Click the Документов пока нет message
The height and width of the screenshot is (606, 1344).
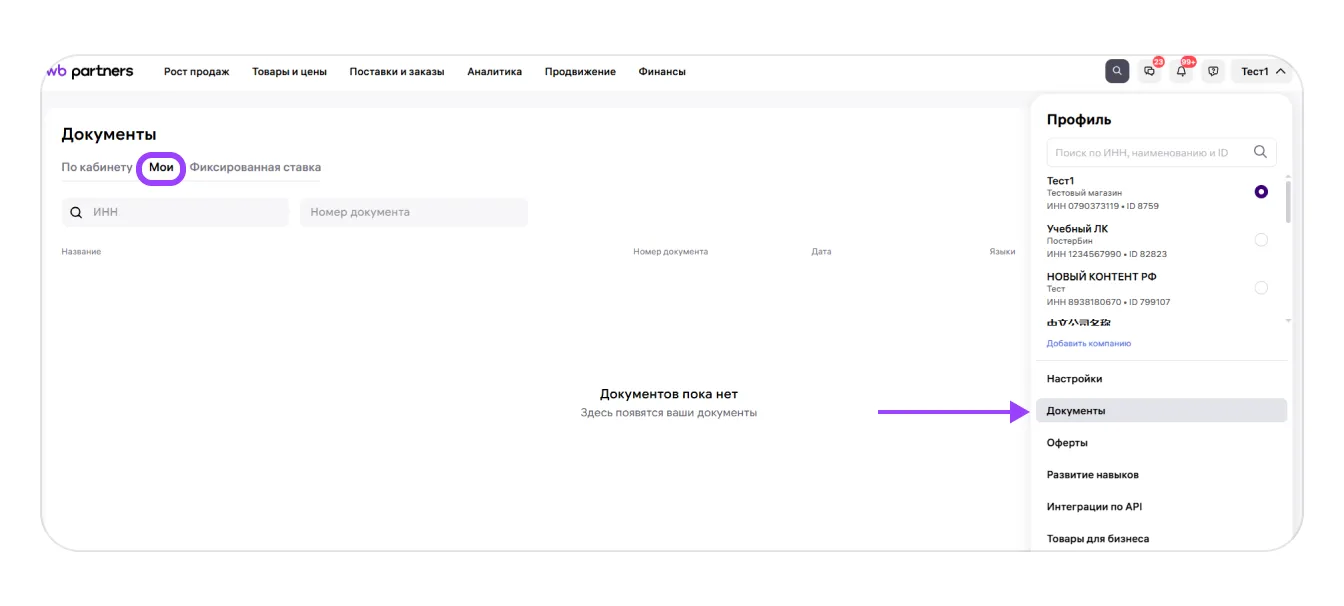tap(669, 394)
